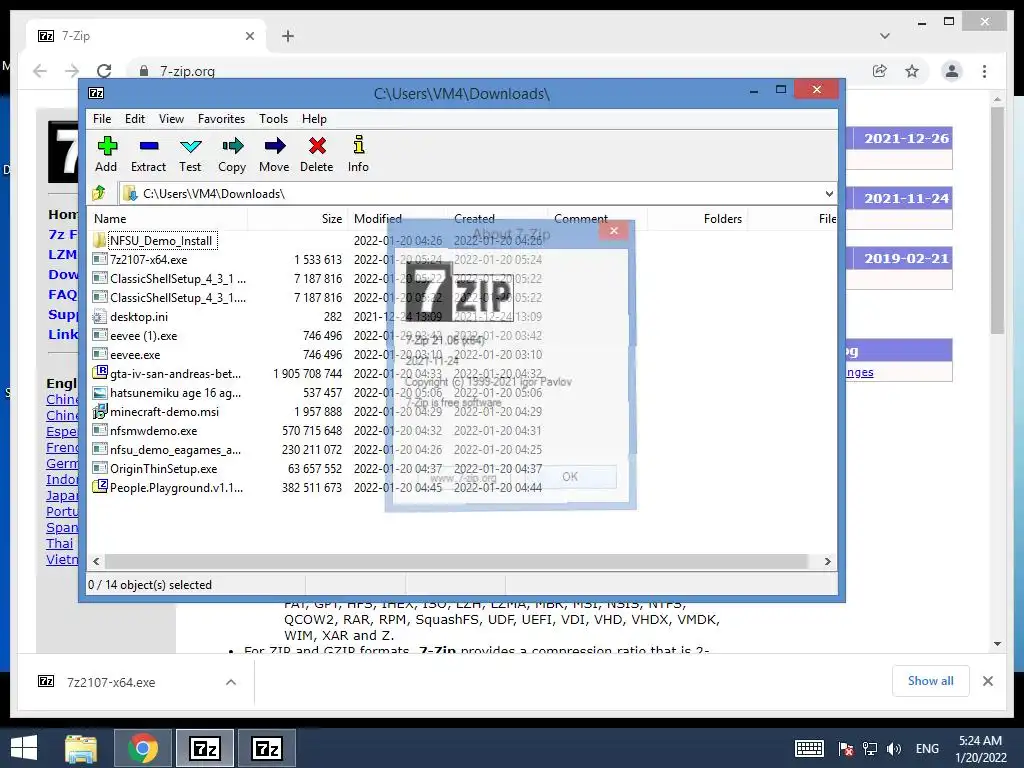Select the NFSU_Demo_Install folder icon
Image resolution: width=1024 pixels, height=768 pixels.
[x=99, y=240]
